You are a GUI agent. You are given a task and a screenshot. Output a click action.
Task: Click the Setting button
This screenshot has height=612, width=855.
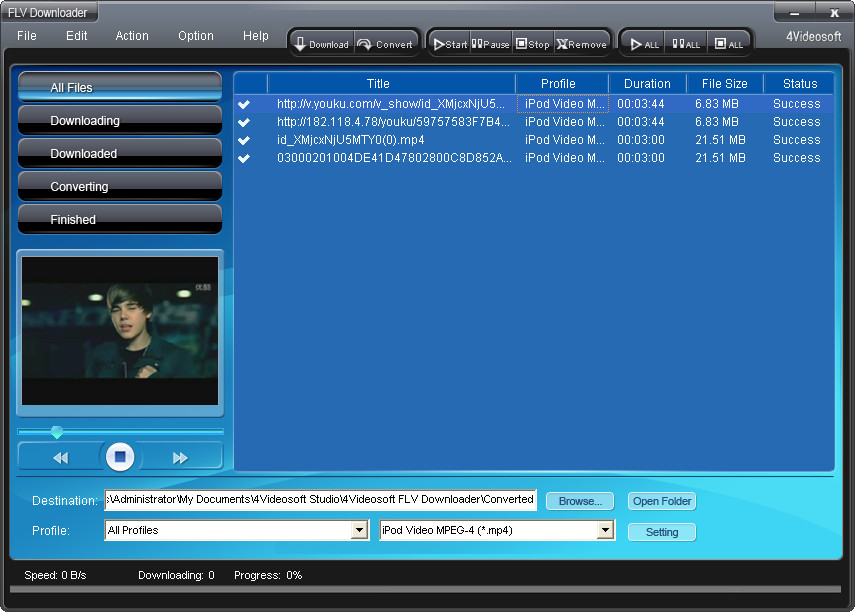662,532
